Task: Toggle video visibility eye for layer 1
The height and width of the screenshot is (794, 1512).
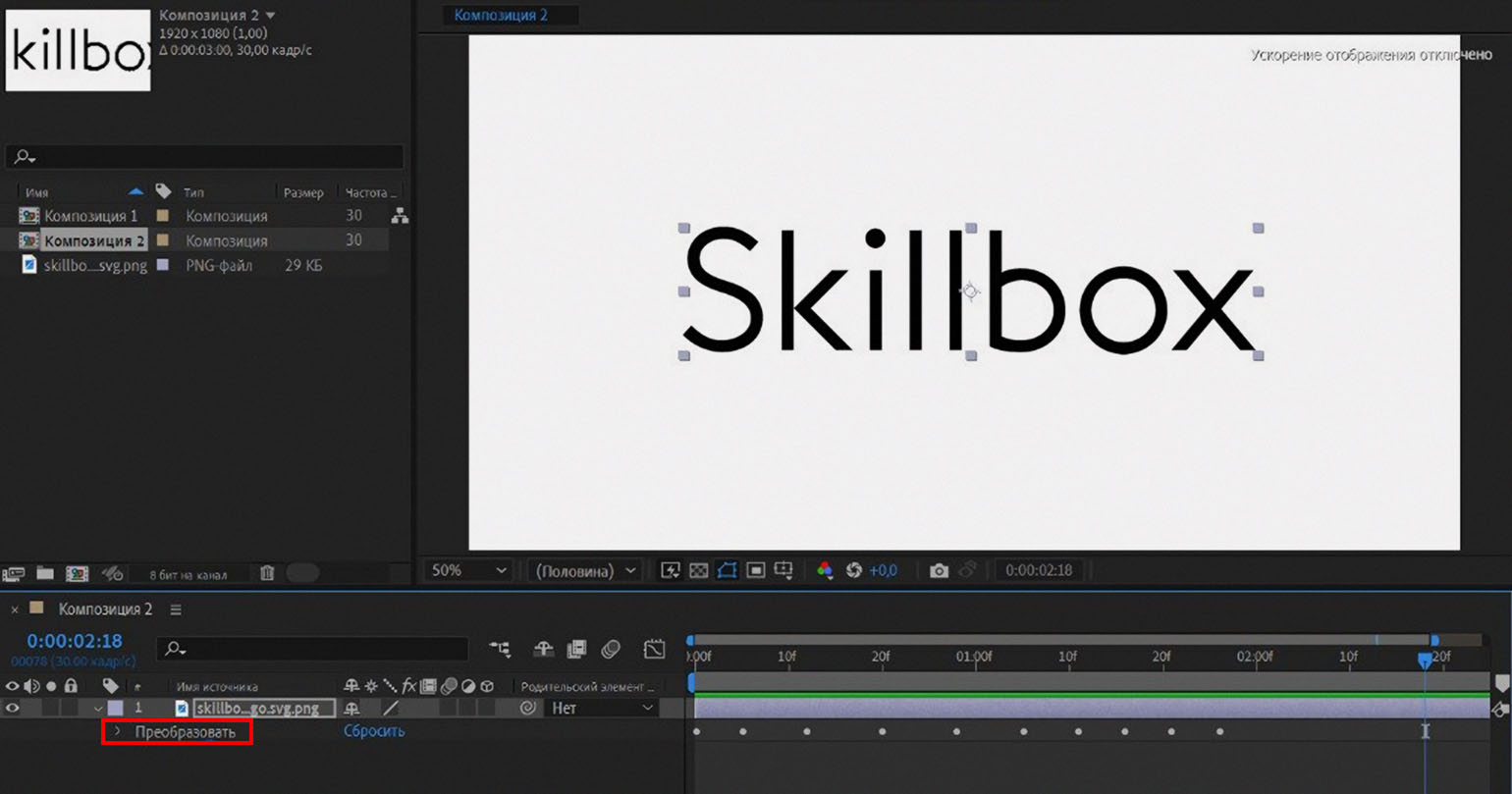Action: pos(13,708)
